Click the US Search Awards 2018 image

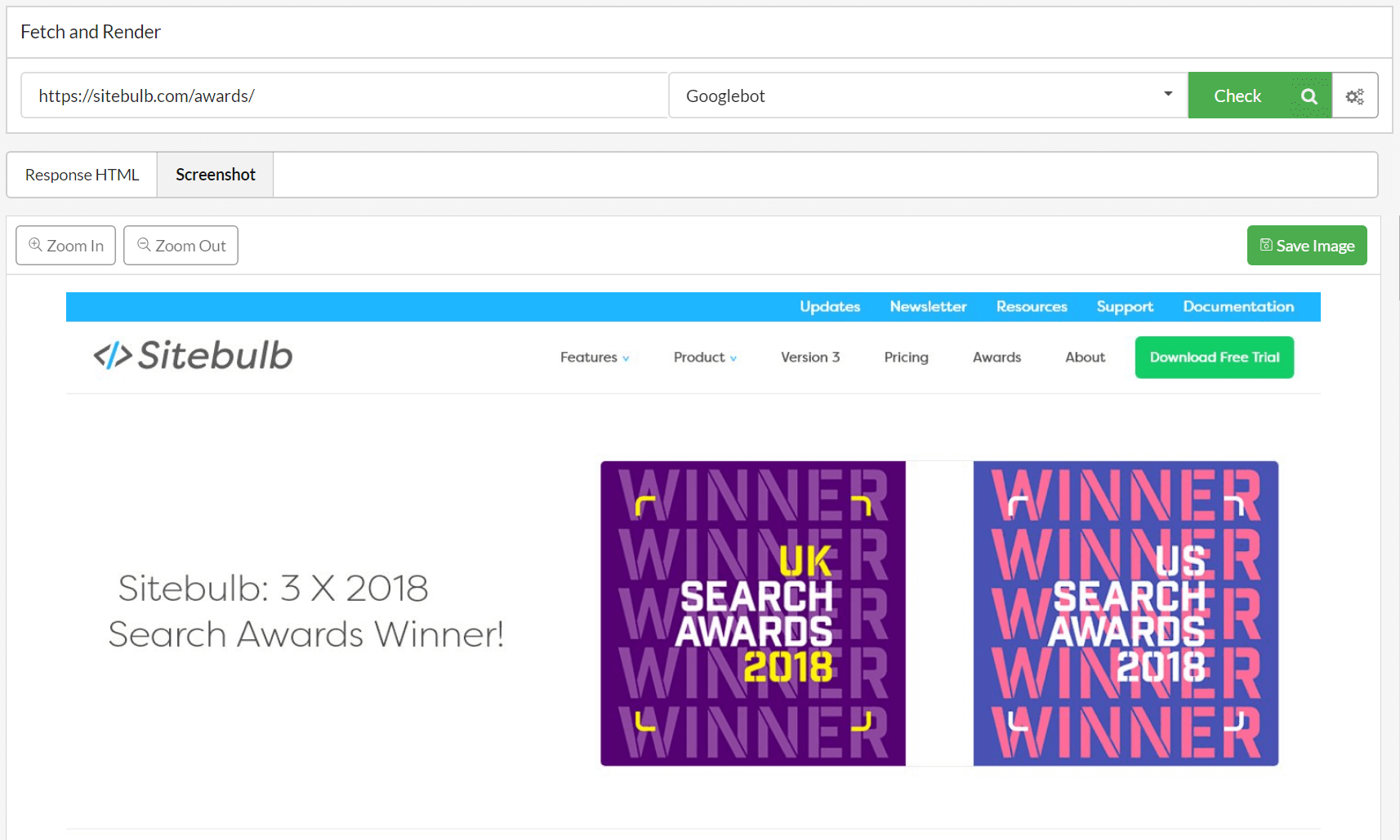pyautogui.click(x=1126, y=614)
